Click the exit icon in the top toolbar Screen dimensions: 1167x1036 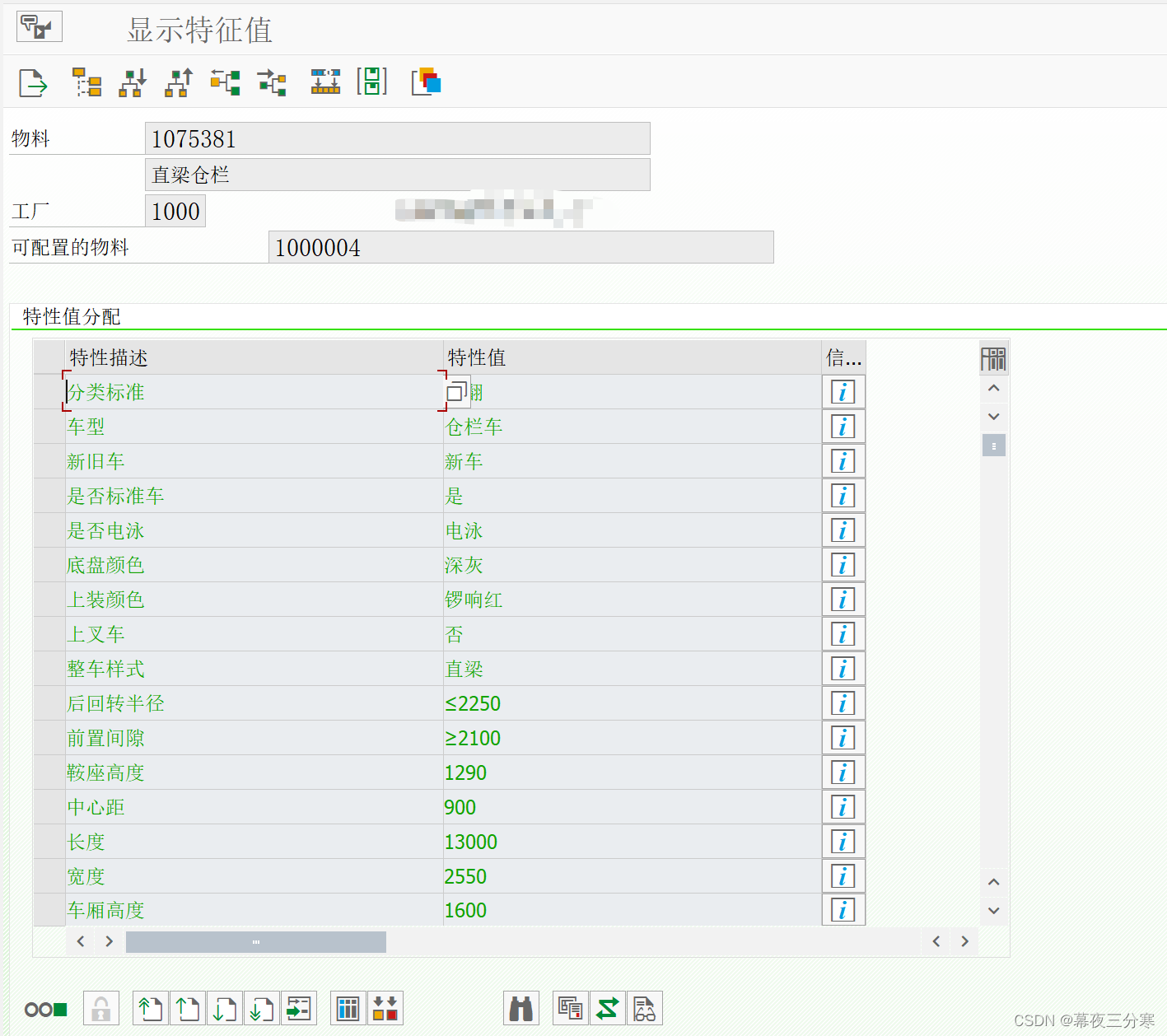[33, 82]
